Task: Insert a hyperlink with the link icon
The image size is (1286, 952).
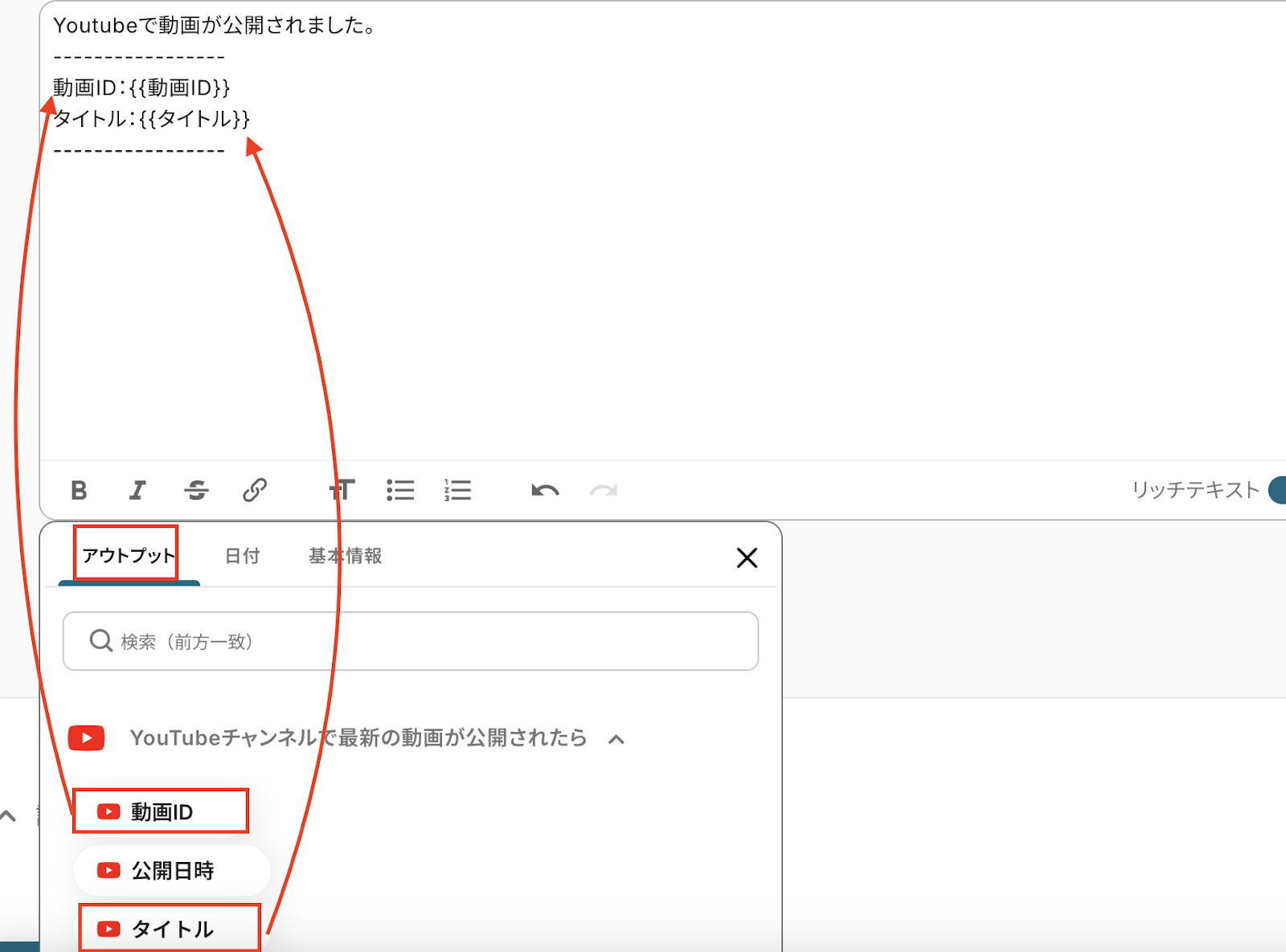Action: (x=255, y=490)
